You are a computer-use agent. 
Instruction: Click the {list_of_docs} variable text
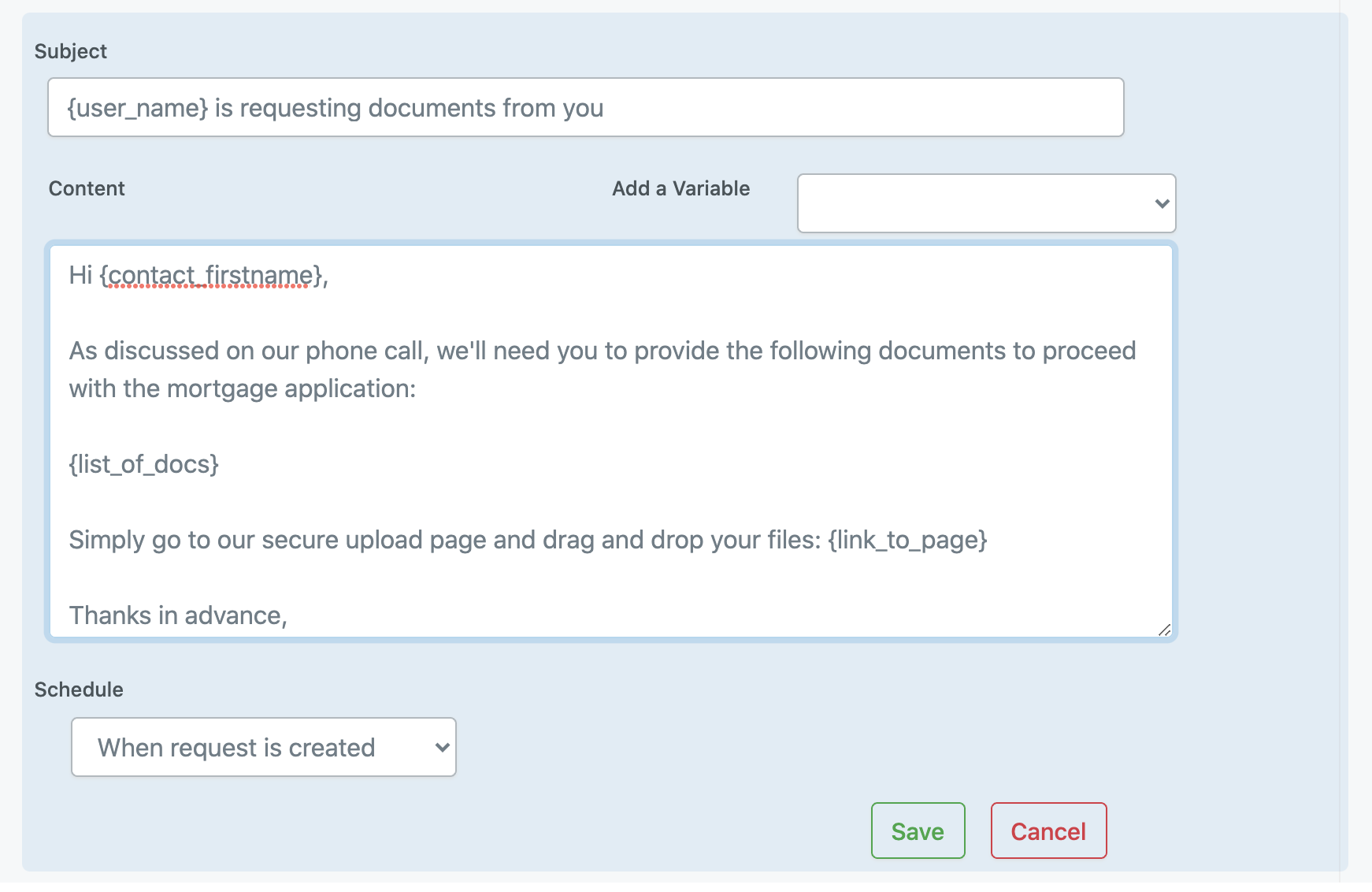(x=143, y=464)
